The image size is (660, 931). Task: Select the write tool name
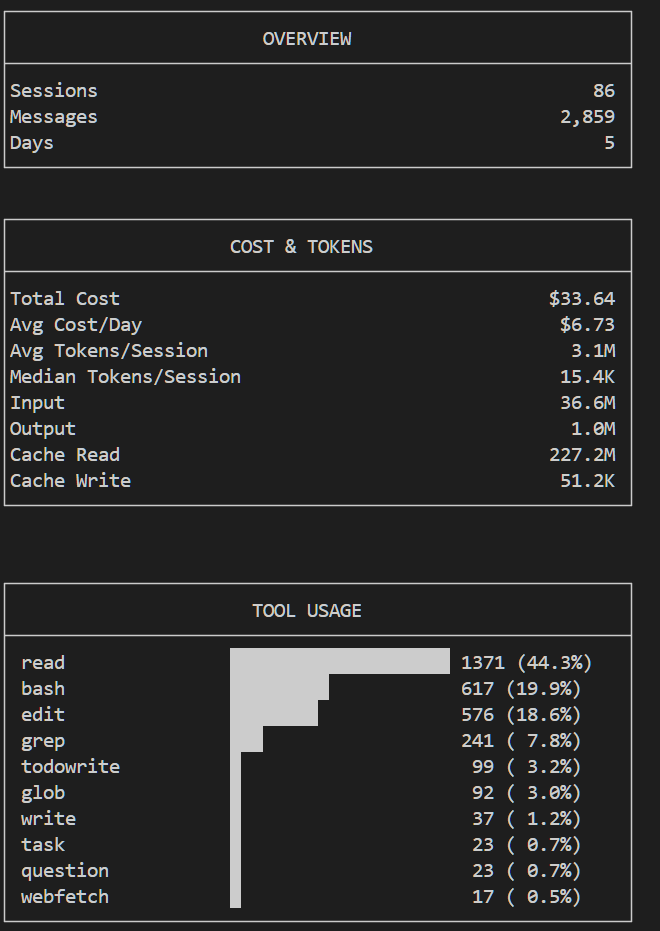click(x=48, y=820)
